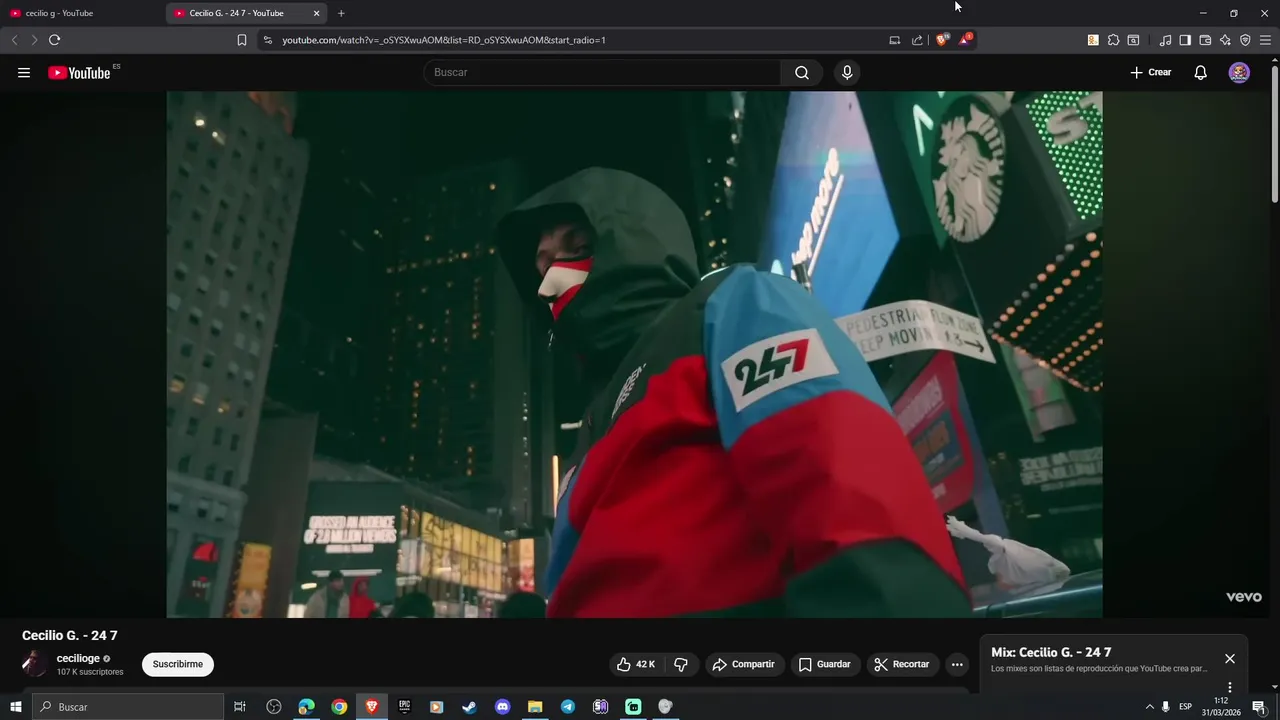Dislike the video with thumbs down

pyautogui.click(x=681, y=664)
